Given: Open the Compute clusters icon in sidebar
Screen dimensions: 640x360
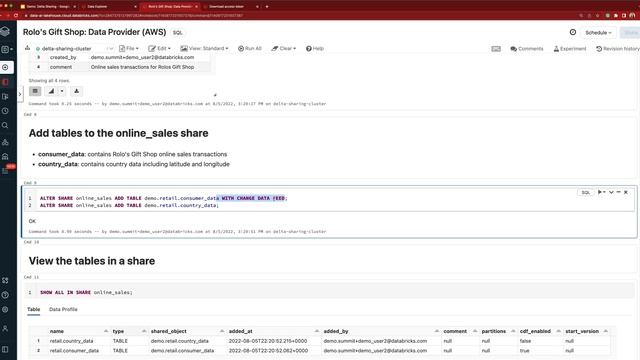Looking at the screenshot, I should [x=5, y=142].
